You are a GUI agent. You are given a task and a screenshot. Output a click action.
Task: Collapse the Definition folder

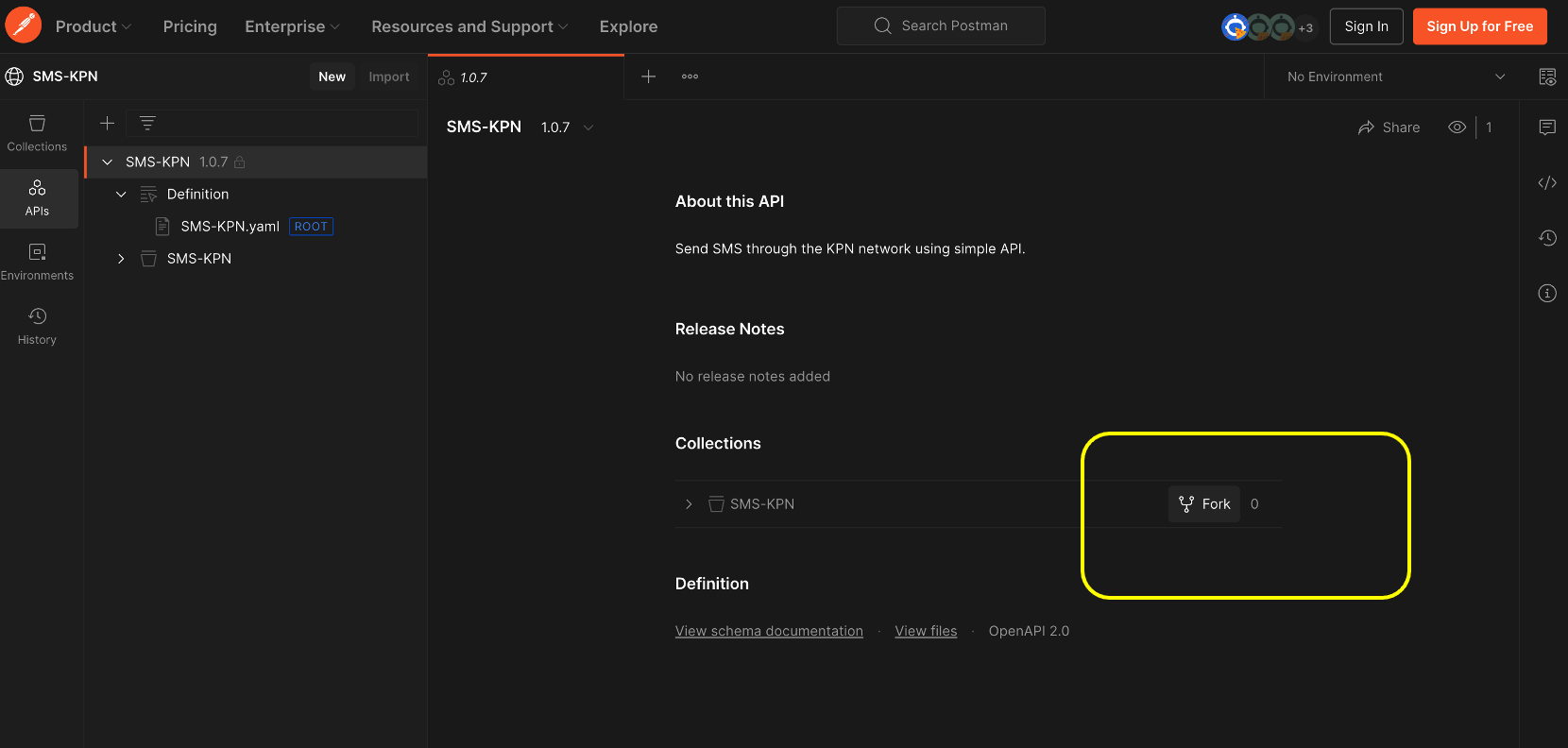click(121, 195)
